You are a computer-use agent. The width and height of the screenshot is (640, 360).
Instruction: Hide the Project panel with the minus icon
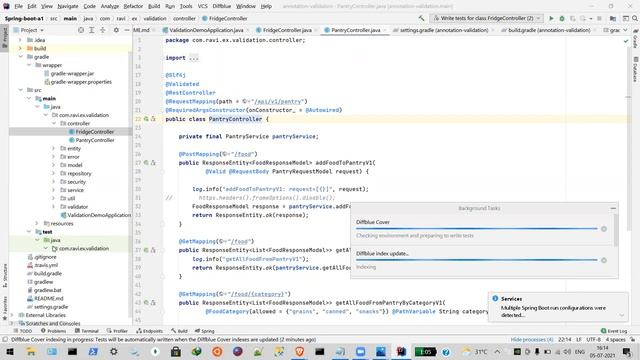pyautogui.click(x=127, y=30)
